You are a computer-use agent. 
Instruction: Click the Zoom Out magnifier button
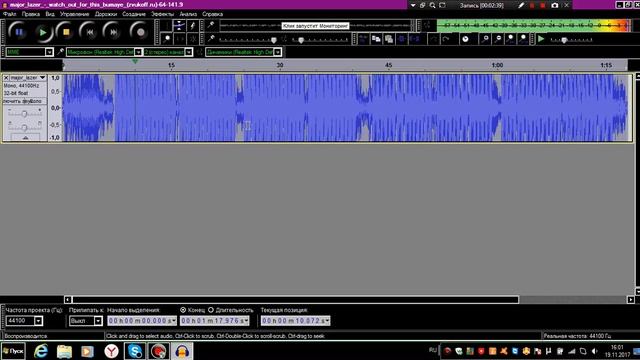[498, 39]
